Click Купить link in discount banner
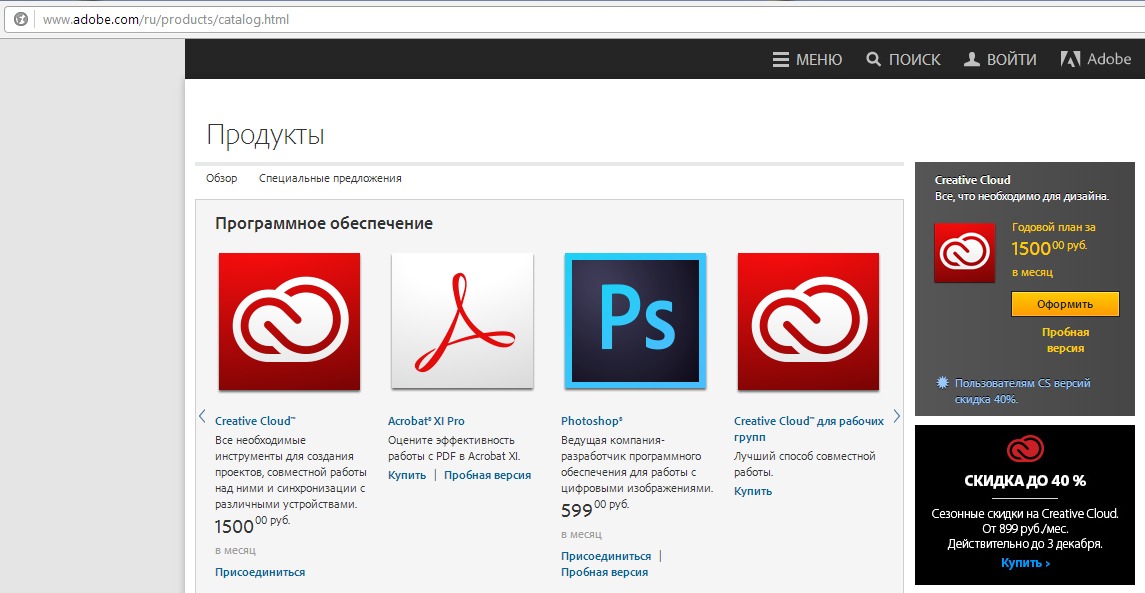1145x593 pixels. click(x=1025, y=563)
